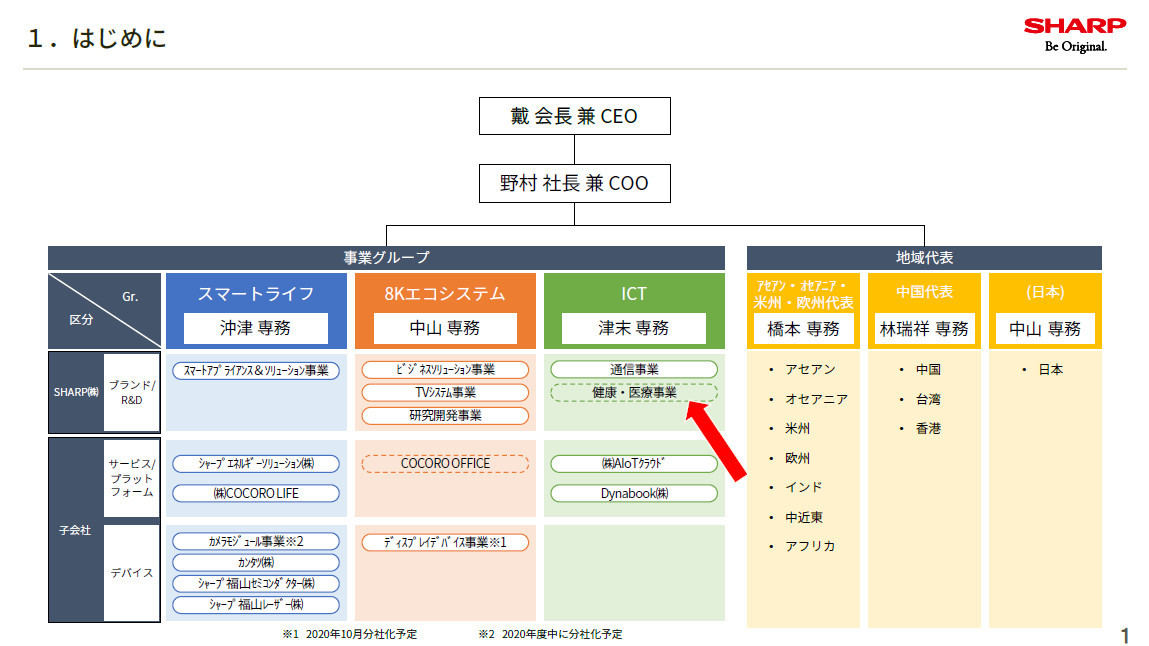The height and width of the screenshot is (646, 1149).
Task: Select the "カメラモジュール事業※2" pill
Action: (x=256, y=542)
